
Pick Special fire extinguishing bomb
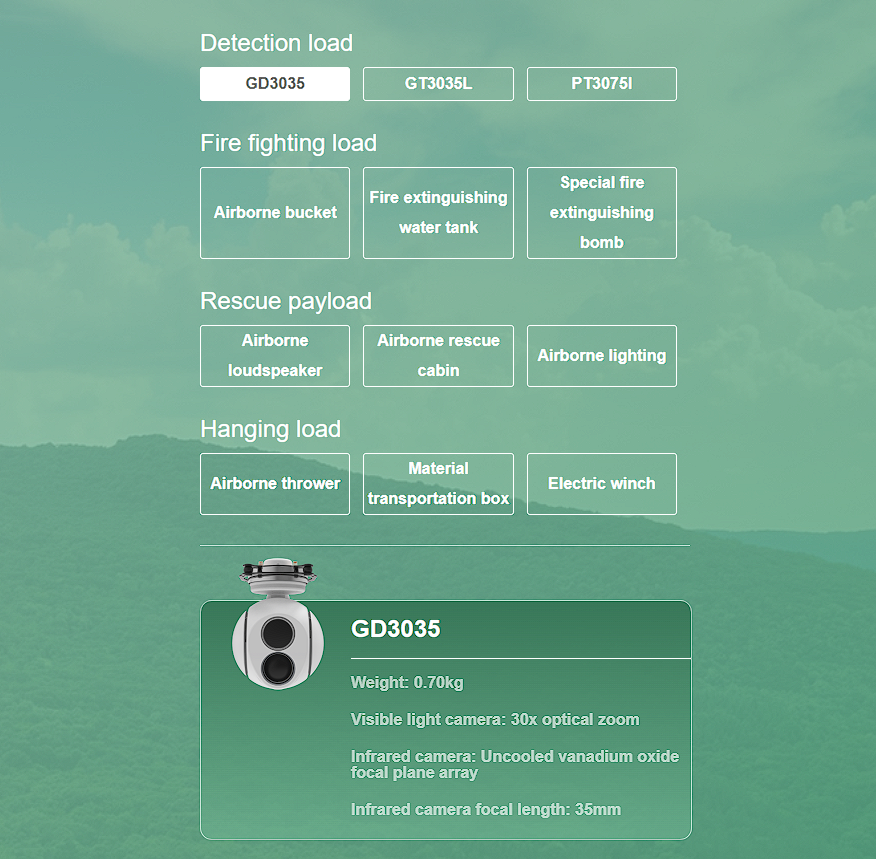(x=601, y=213)
